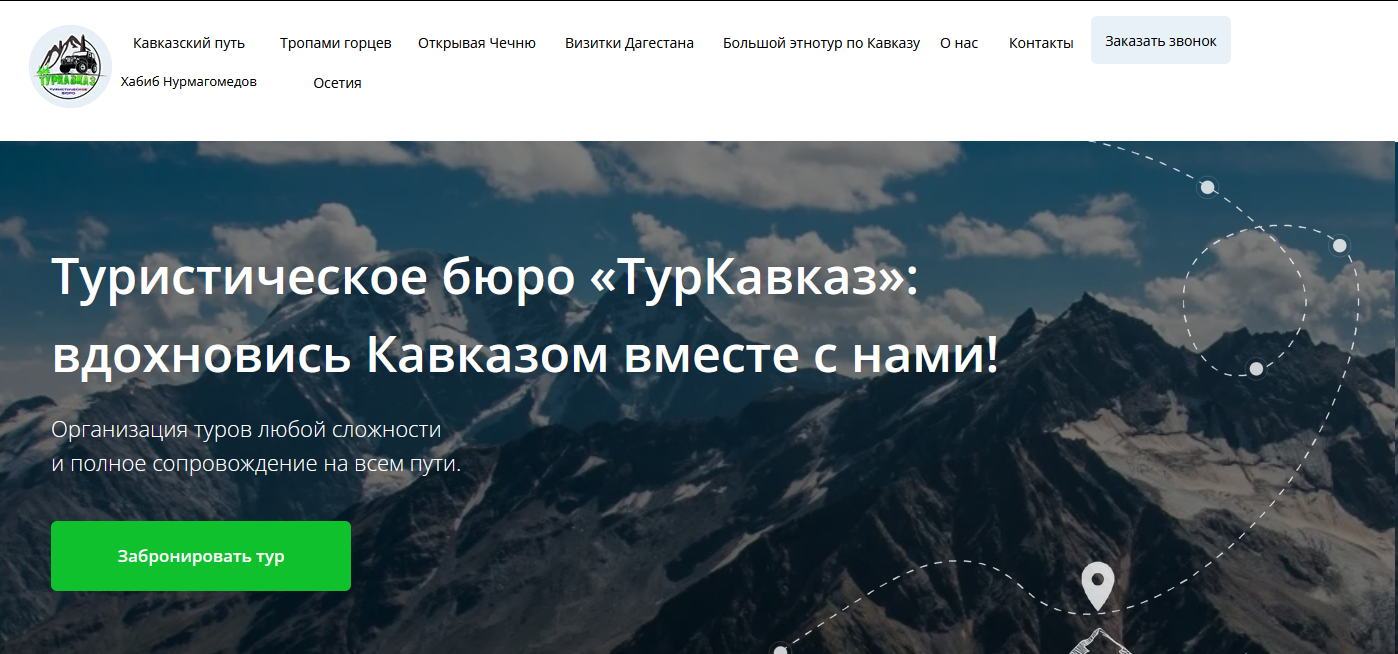Click the route dot on the dashed circle's bottom
Image resolution: width=1398 pixels, height=654 pixels.
tap(1256, 368)
